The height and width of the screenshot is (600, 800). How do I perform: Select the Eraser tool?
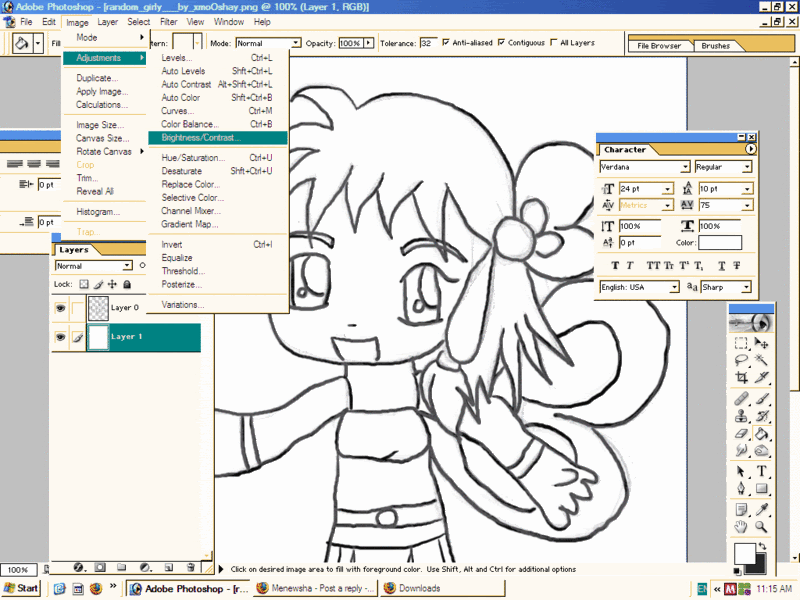click(741, 434)
